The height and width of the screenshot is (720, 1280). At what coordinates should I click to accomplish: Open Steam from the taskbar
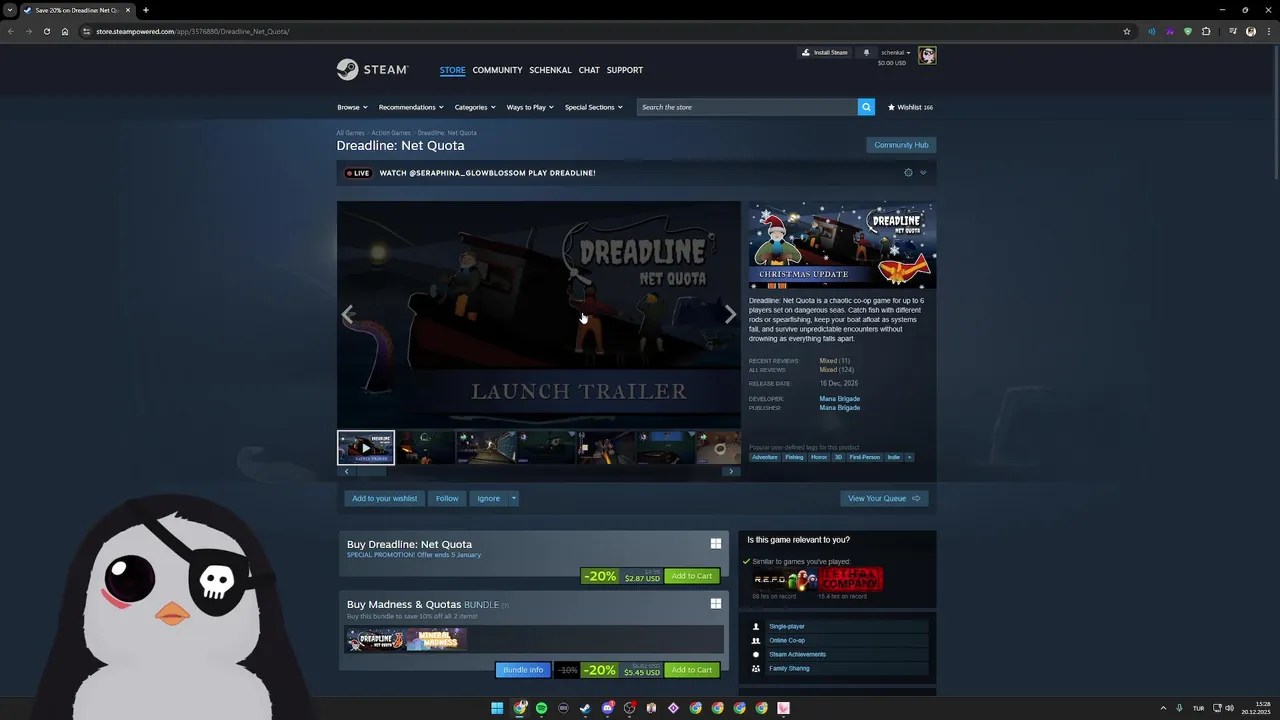pos(585,708)
